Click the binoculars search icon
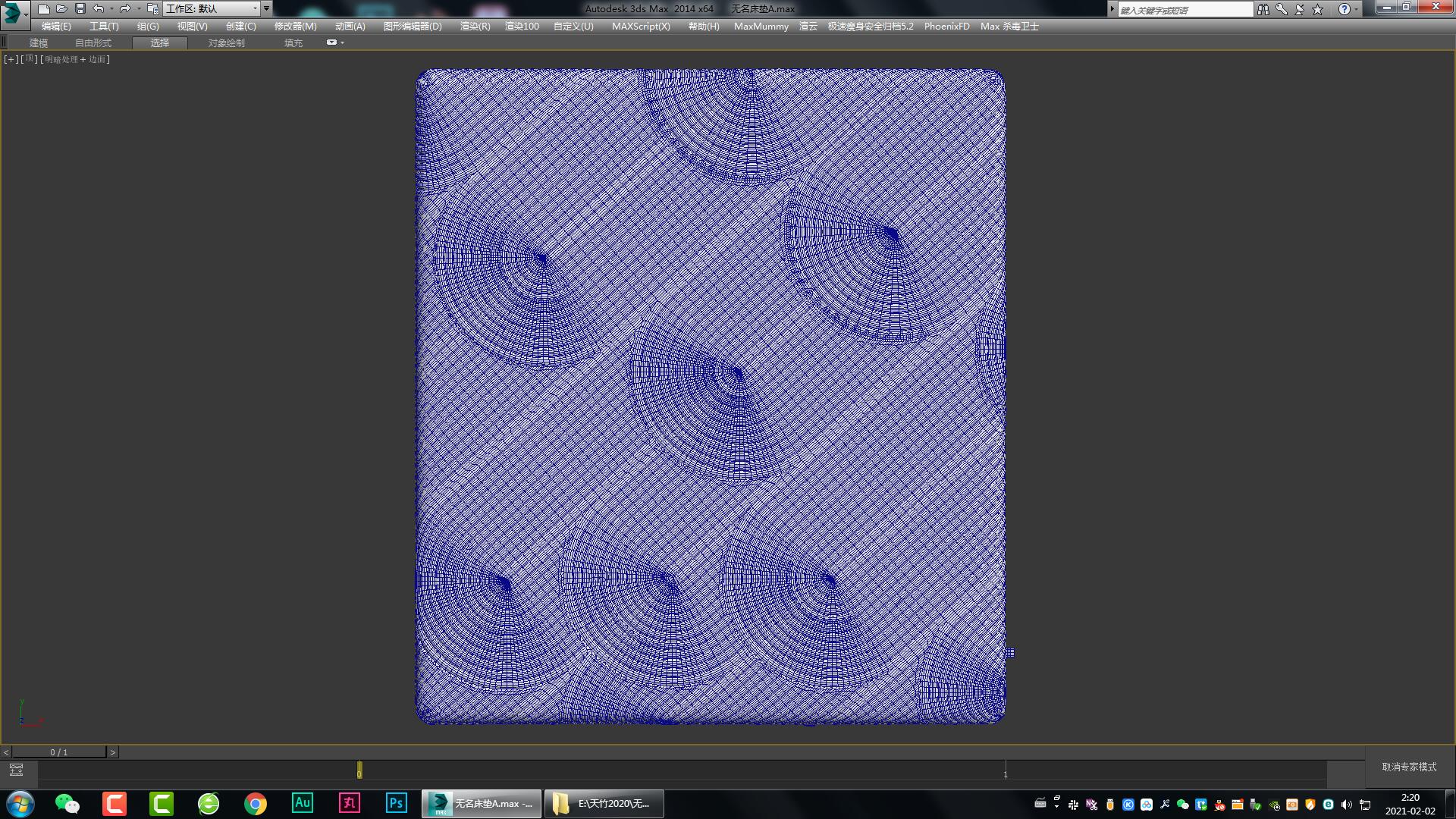 click(1263, 9)
